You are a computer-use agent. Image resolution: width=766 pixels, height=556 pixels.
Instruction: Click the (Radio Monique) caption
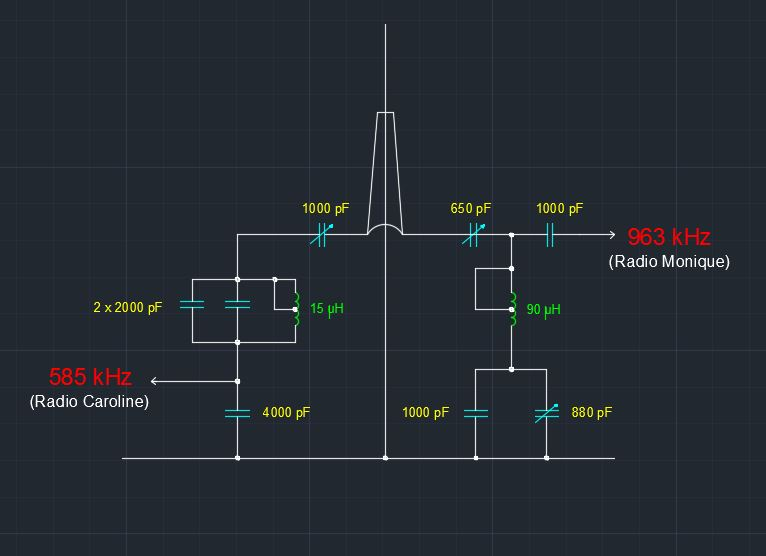[669, 262]
